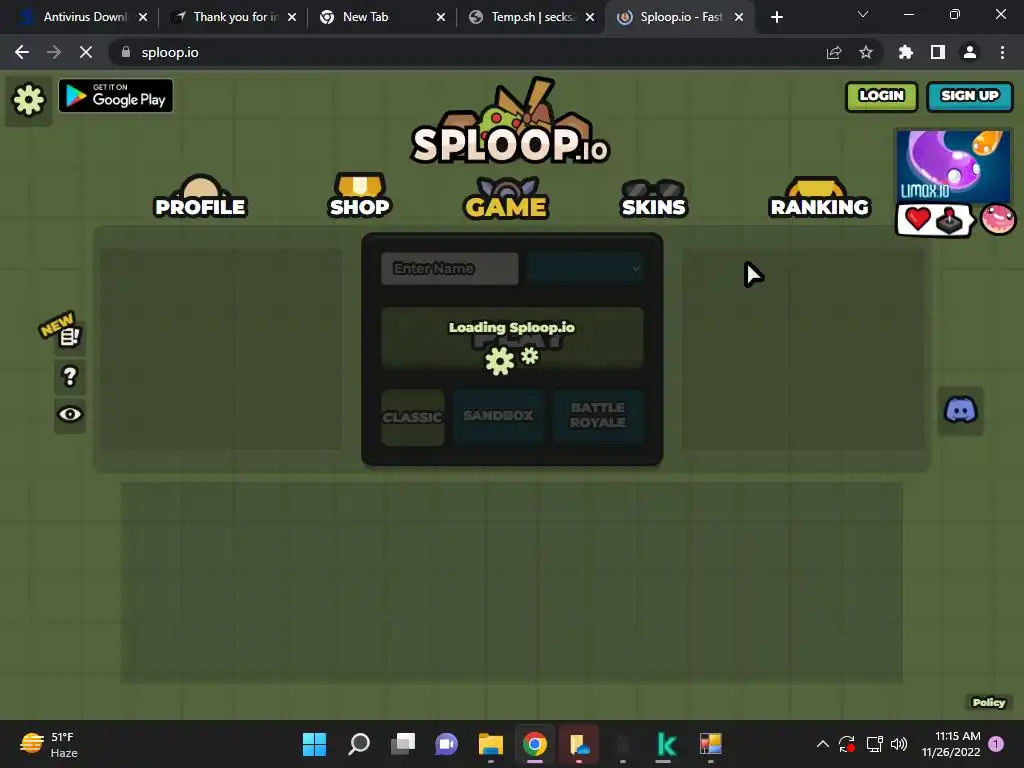
Task: Expand the server selection dropdown
Action: [585, 268]
